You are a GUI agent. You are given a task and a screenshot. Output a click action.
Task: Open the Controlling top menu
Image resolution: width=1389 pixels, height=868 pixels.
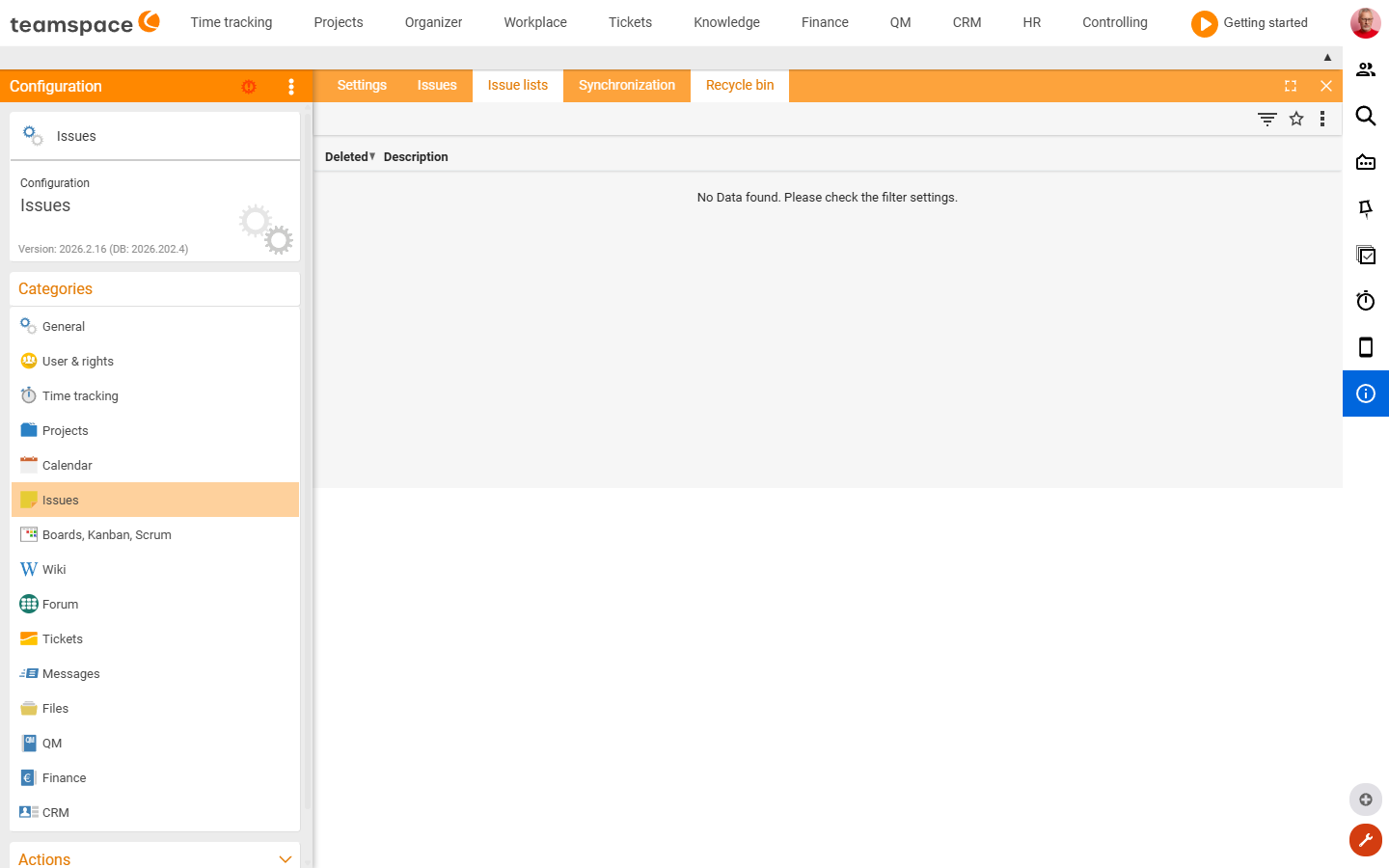tap(1115, 22)
